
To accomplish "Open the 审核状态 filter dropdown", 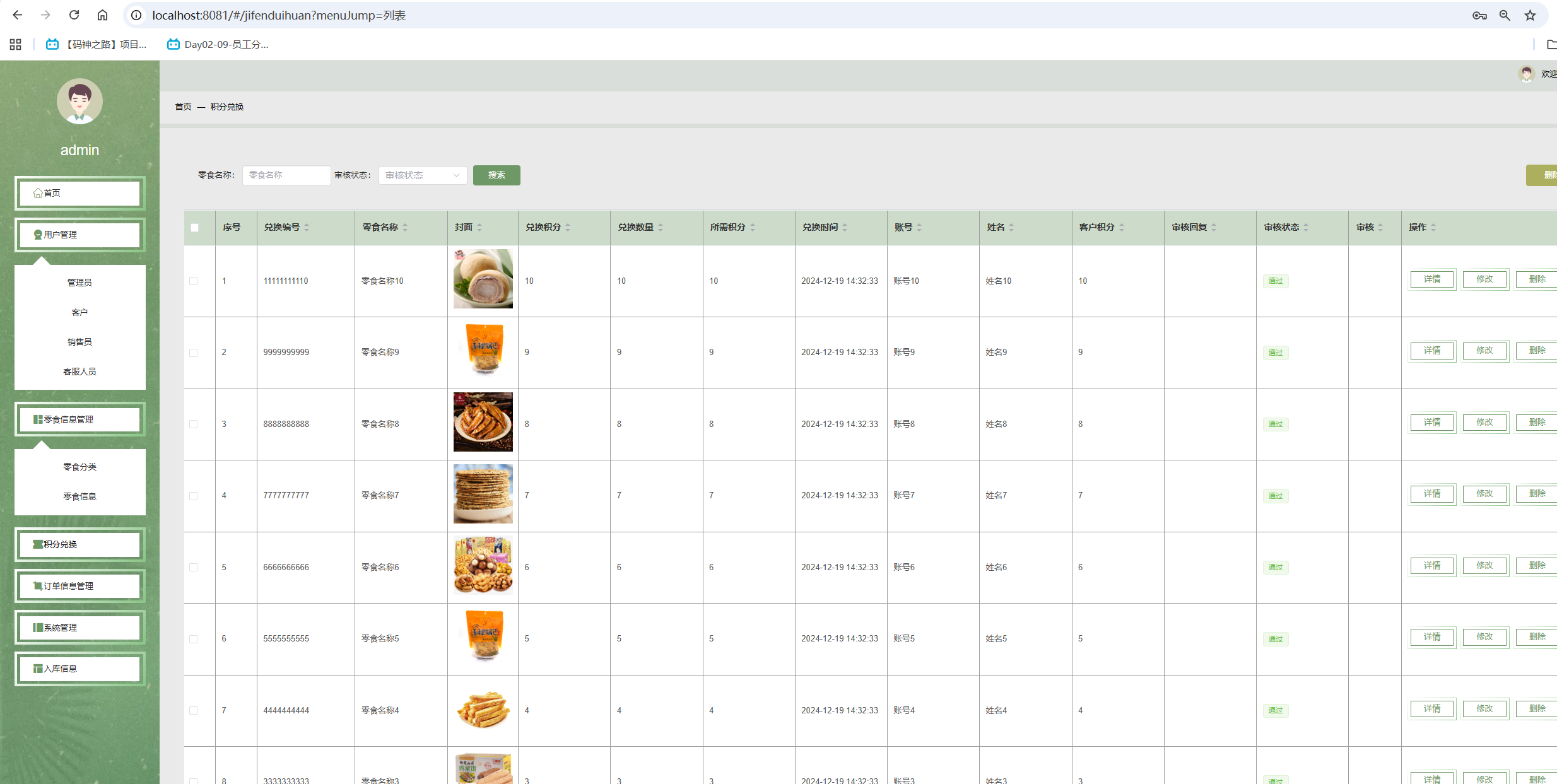I will point(422,175).
